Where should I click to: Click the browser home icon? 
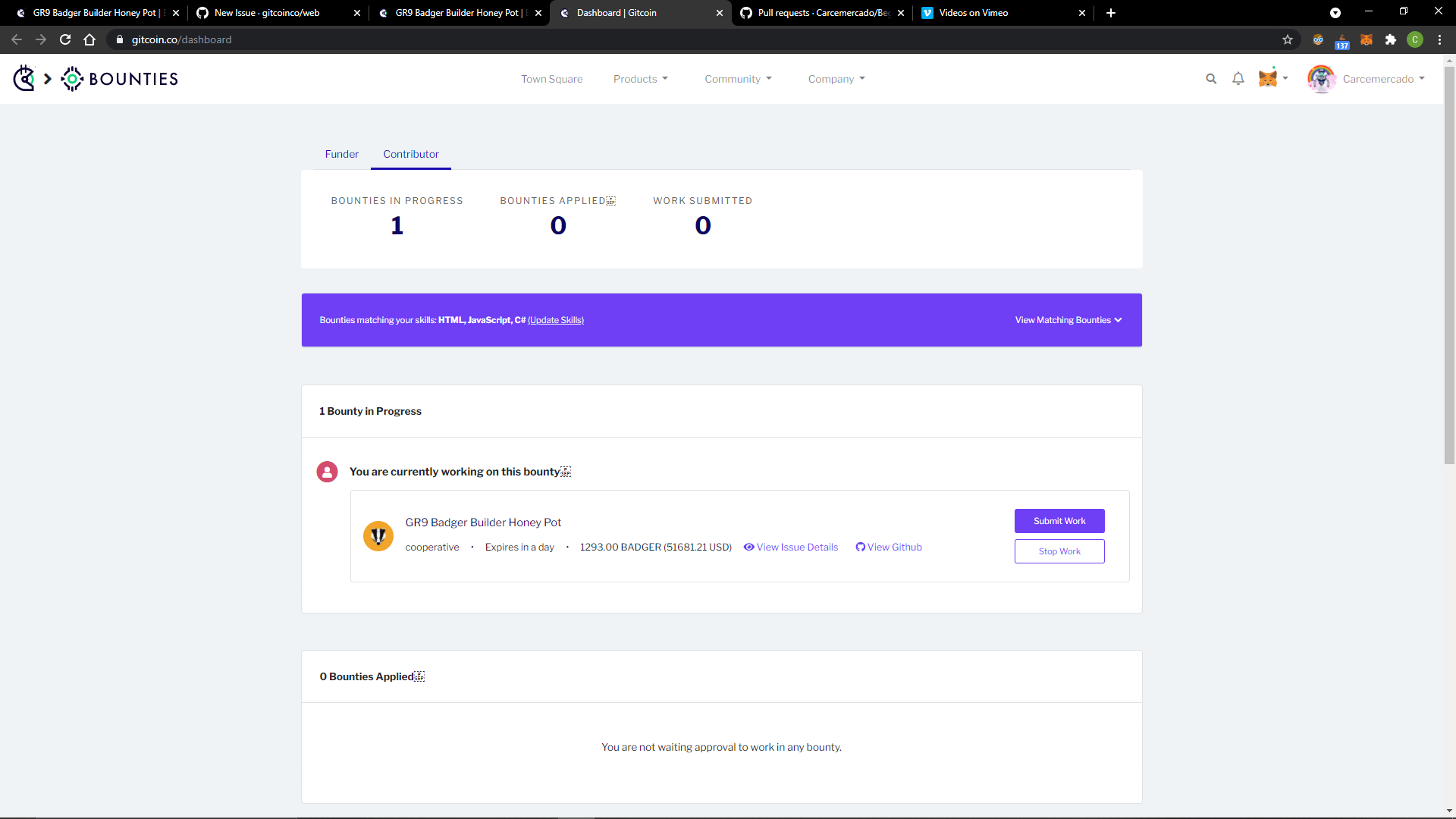click(x=89, y=39)
